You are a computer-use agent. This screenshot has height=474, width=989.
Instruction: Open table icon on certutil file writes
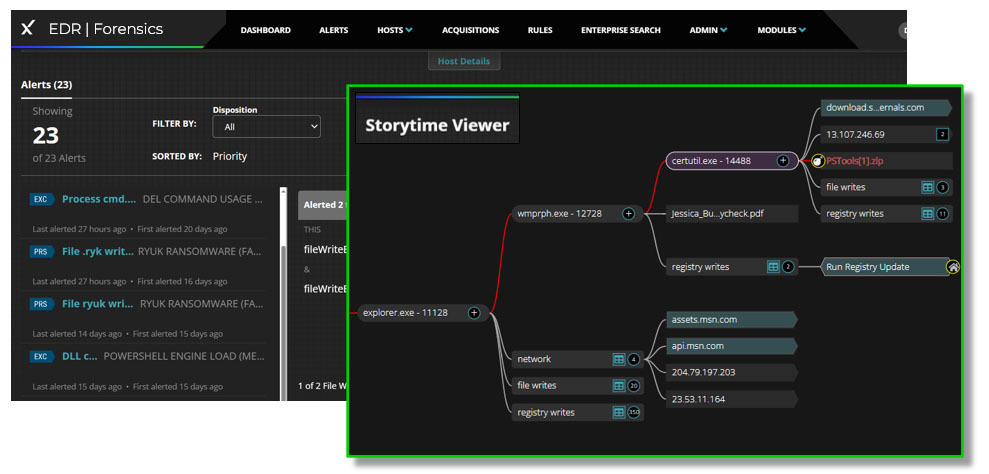coord(927,187)
